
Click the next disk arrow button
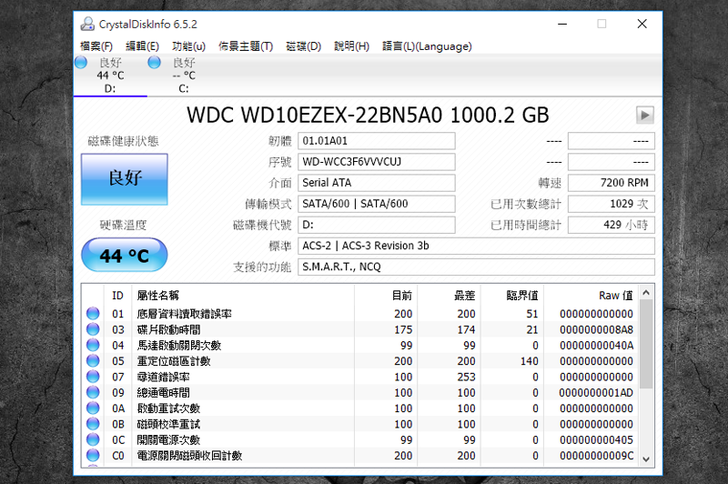[x=645, y=115]
